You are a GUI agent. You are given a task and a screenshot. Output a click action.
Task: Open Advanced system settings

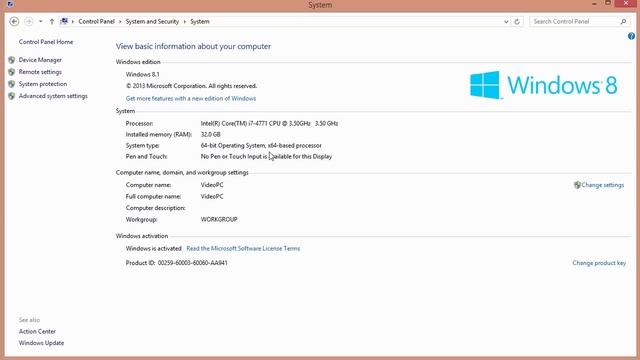pyautogui.click(x=53, y=96)
